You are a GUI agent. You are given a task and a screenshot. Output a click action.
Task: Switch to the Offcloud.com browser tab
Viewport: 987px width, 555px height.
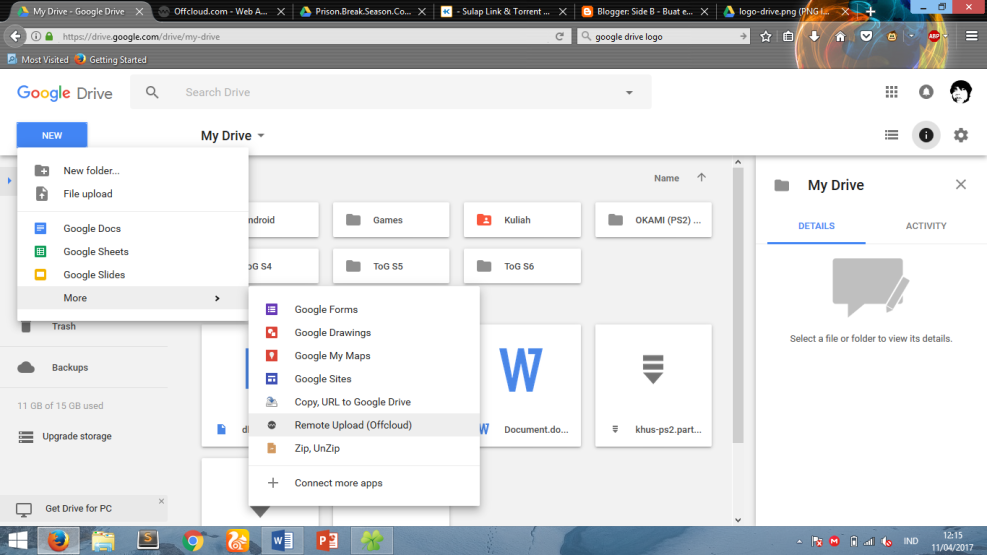point(222,11)
